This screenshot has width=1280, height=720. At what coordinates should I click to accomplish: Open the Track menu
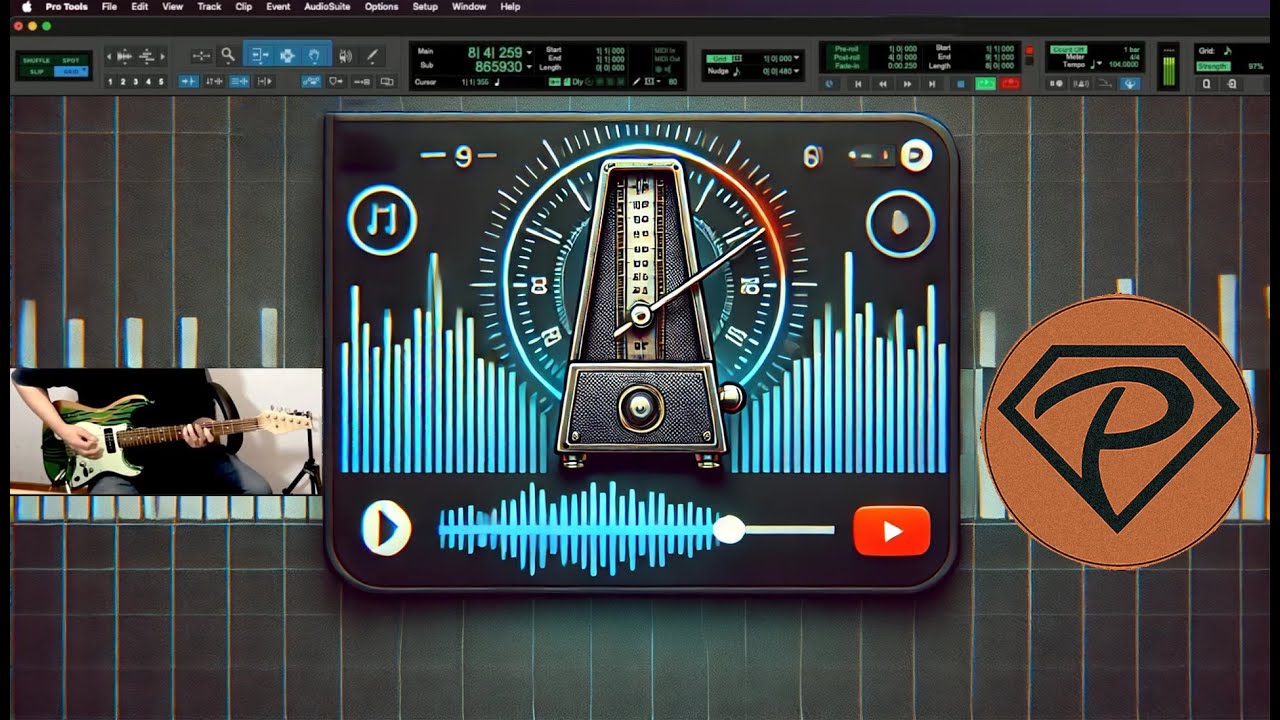(209, 6)
